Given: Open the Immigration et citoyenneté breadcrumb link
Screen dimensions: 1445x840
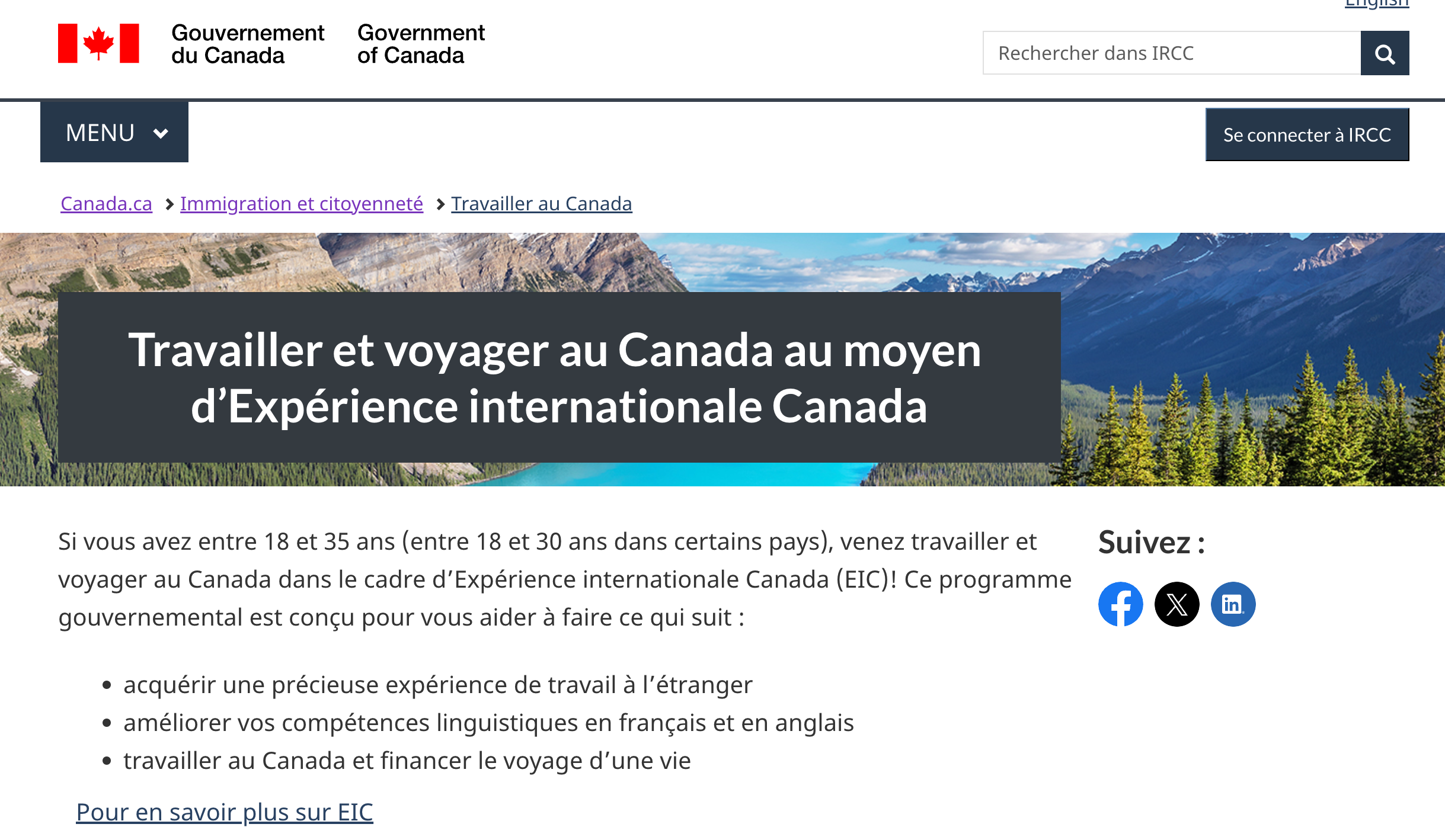Looking at the screenshot, I should pyautogui.click(x=301, y=203).
